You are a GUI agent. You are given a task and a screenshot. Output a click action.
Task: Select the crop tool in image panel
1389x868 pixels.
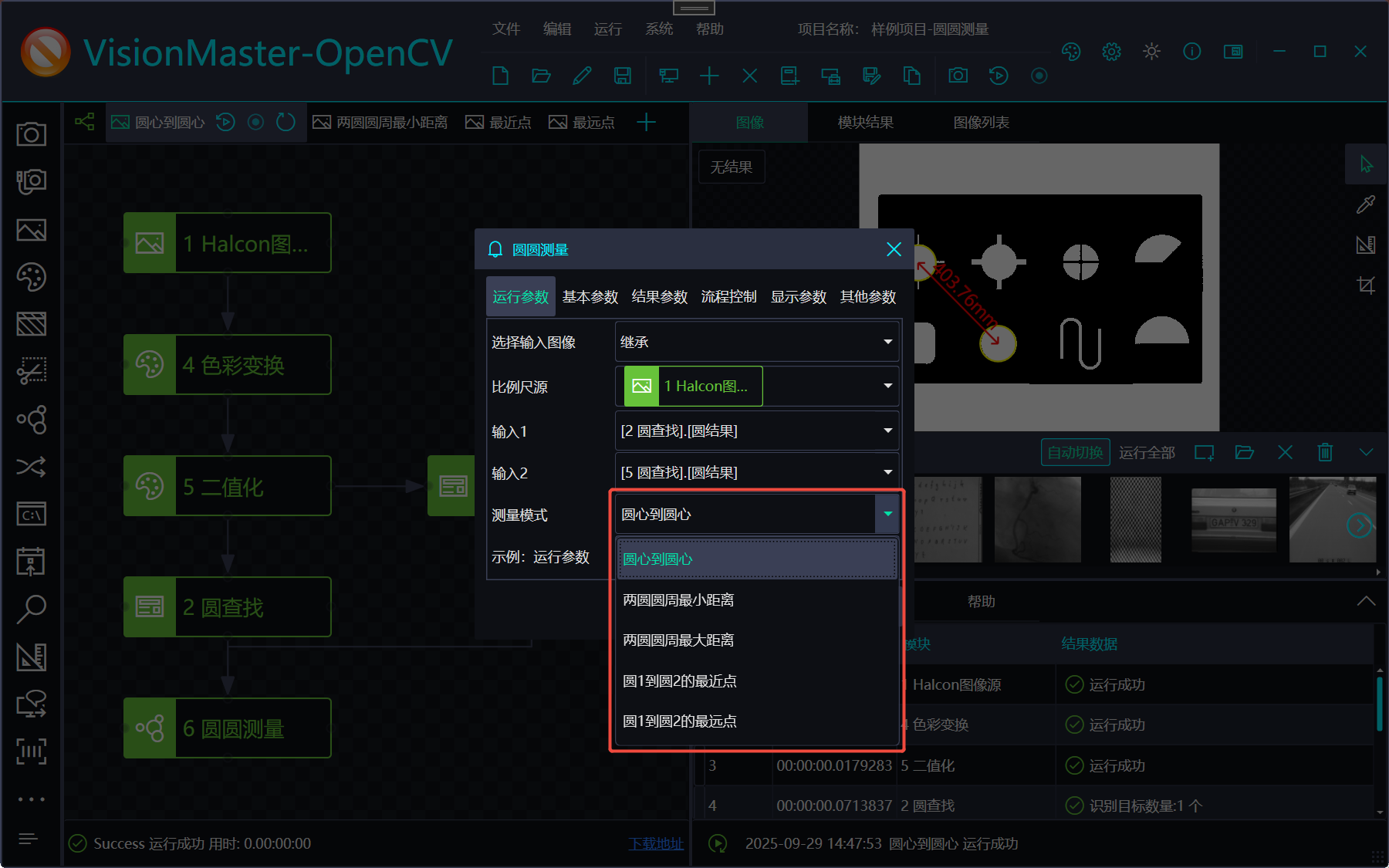pos(1366,285)
